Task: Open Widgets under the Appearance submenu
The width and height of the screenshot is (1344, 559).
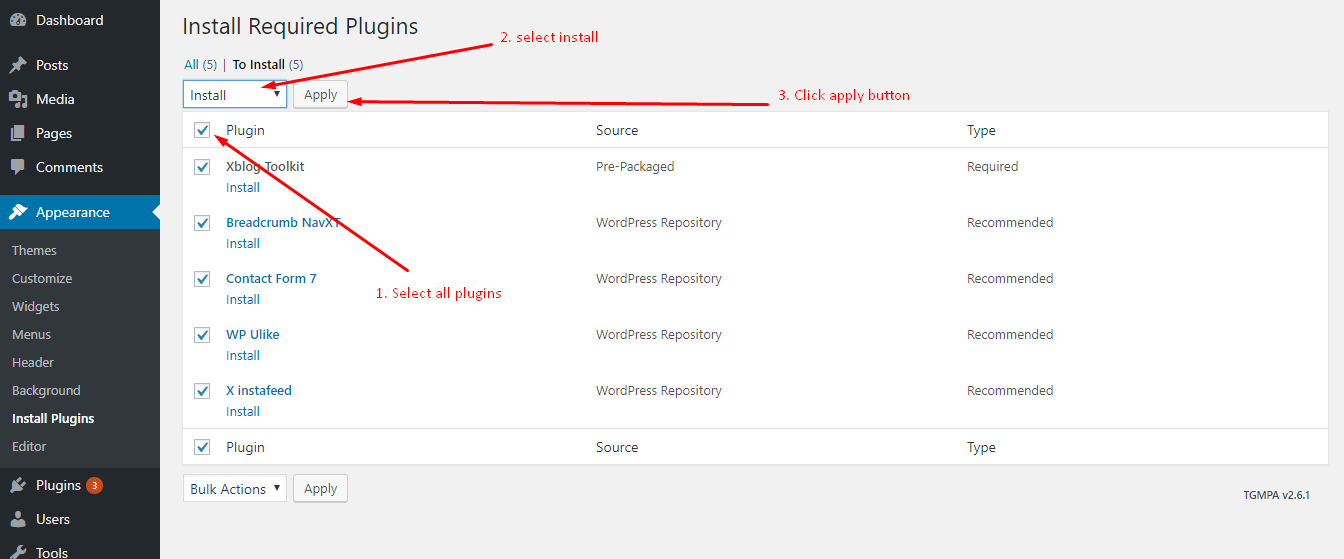Action: [36, 306]
